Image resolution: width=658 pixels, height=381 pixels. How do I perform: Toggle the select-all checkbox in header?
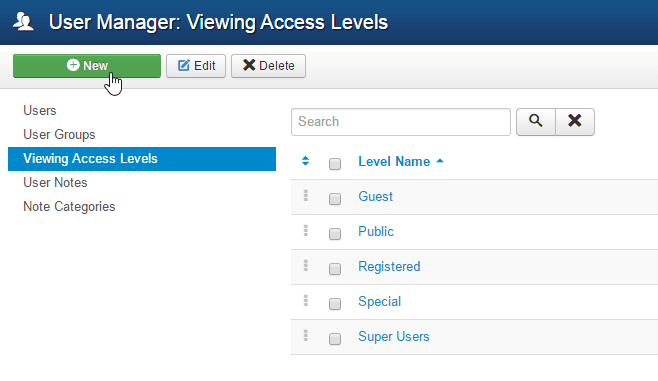click(x=335, y=164)
